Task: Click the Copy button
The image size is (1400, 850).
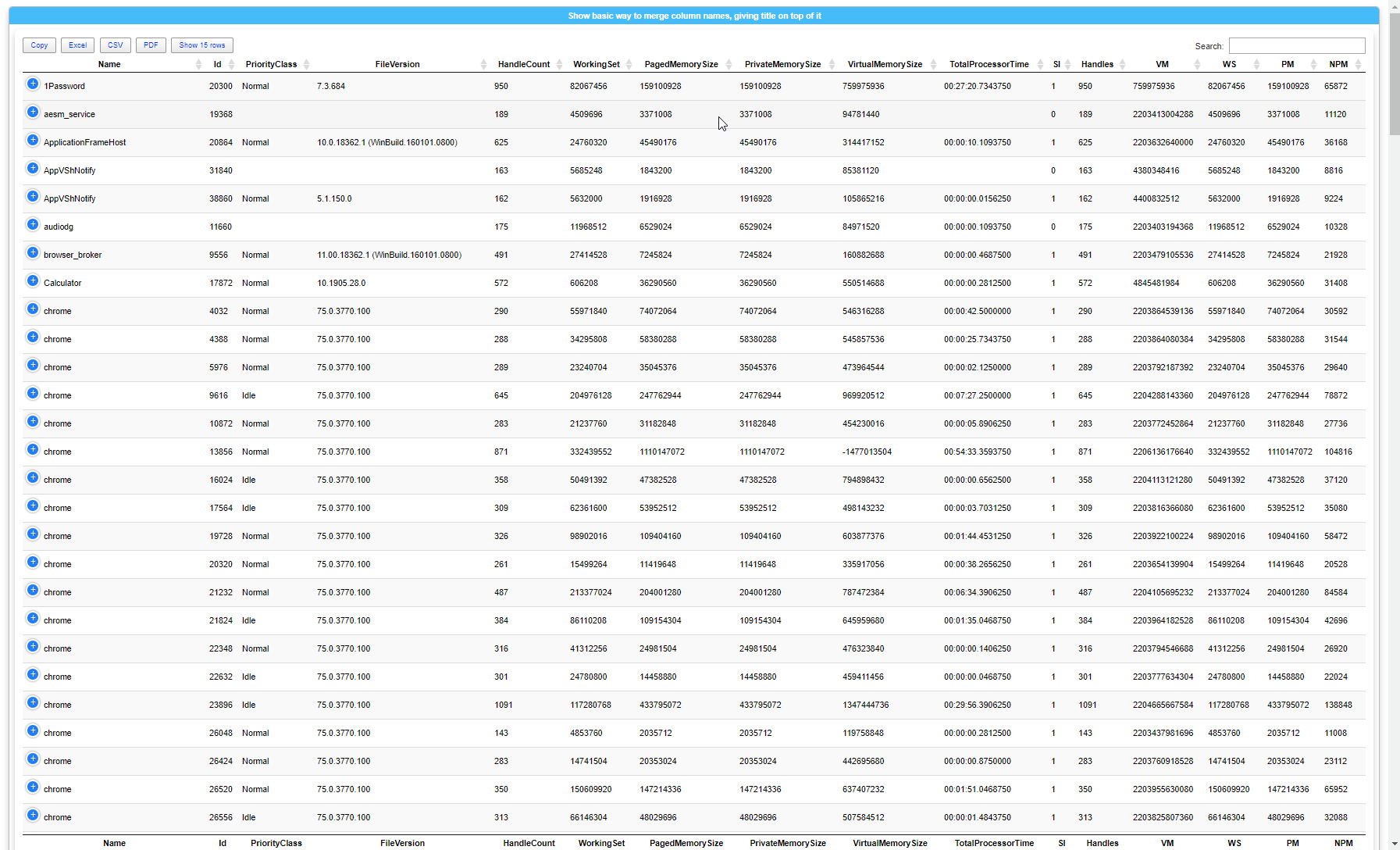Action: [39, 45]
